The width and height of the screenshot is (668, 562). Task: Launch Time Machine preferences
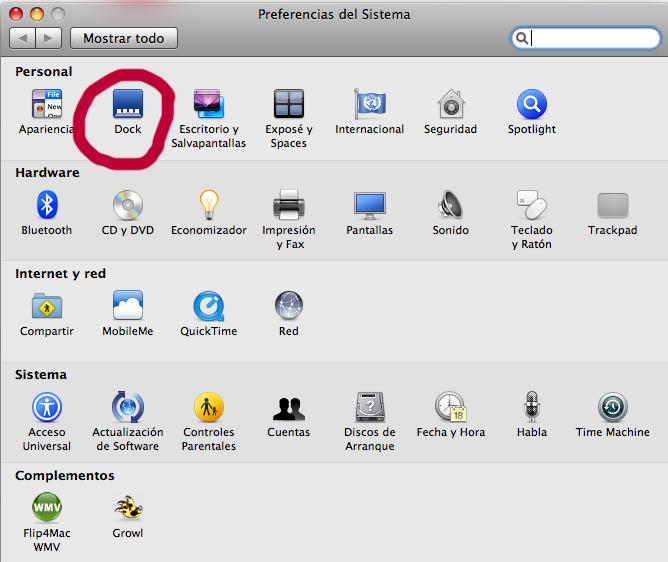click(612, 407)
